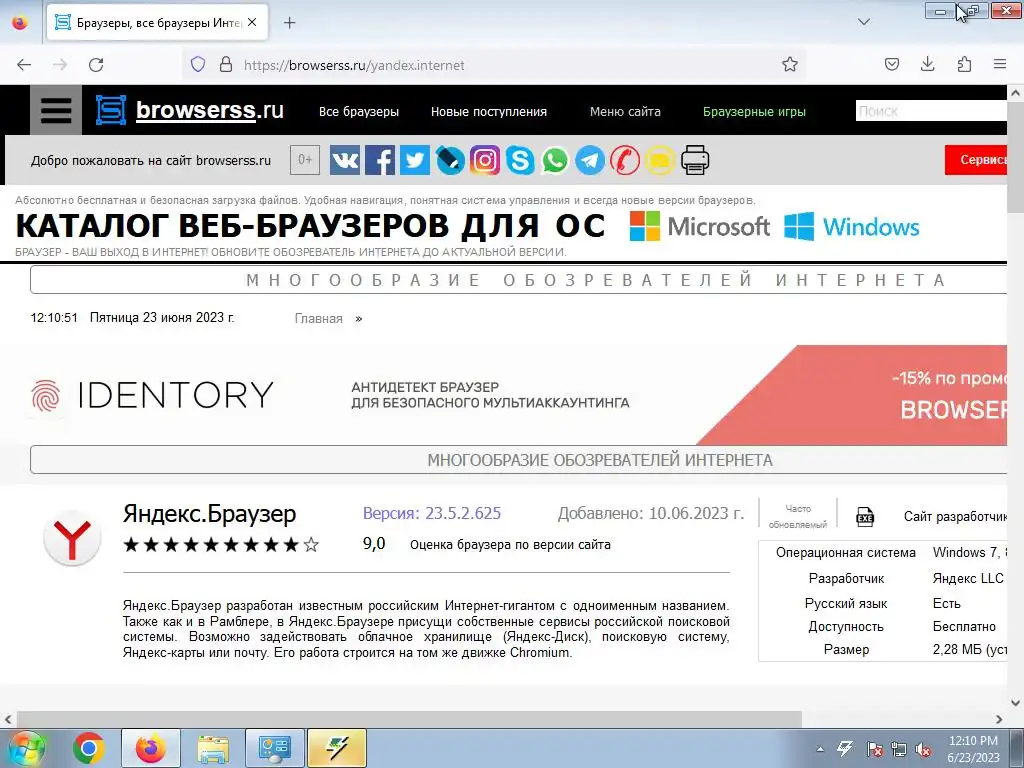Click the Yandex Browser Y logo
Image resolution: width=1024 pixels, height=768 pixels.
pos(72,539)
